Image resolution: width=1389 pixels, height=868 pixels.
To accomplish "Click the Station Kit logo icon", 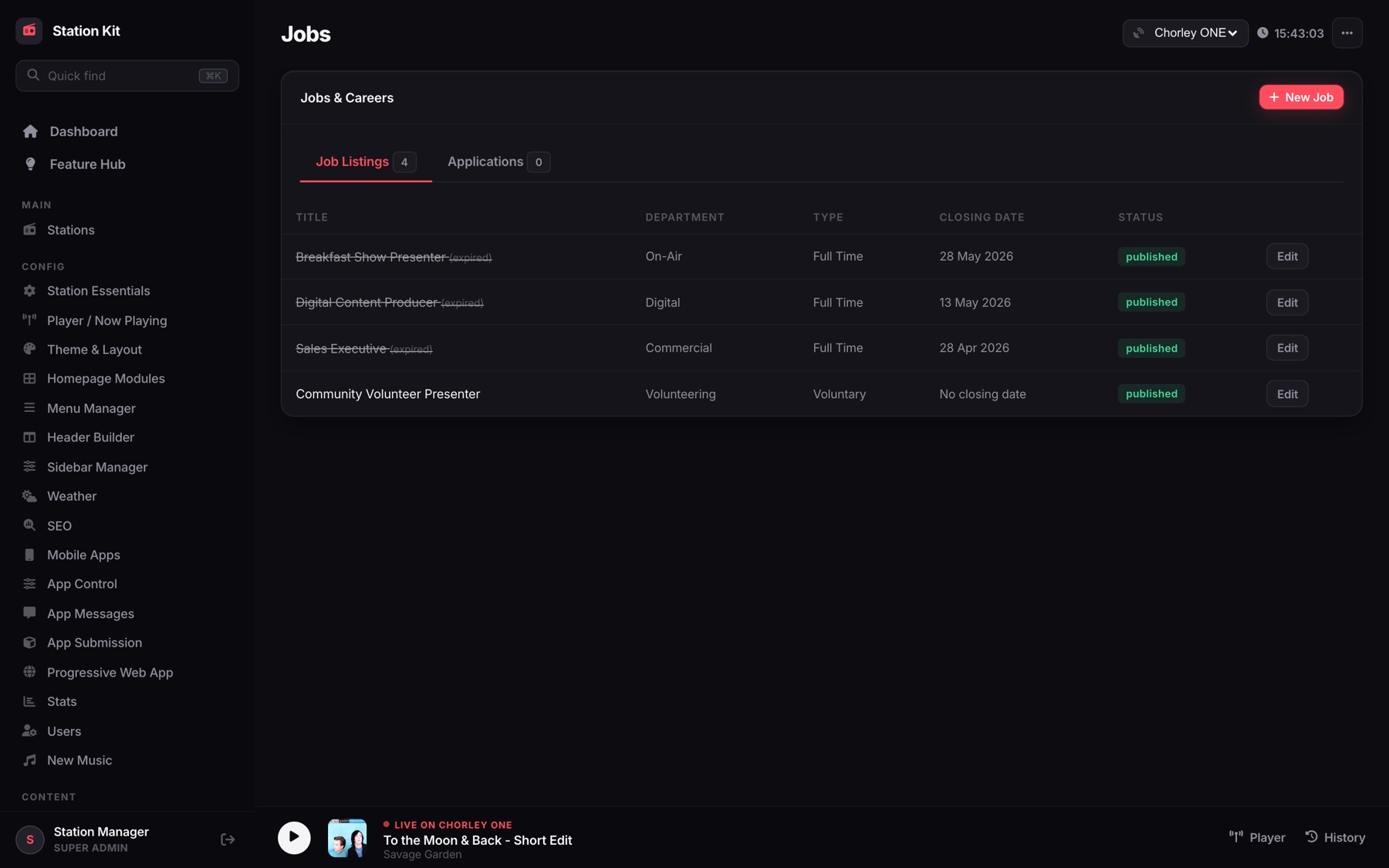I will click(29, 31).
